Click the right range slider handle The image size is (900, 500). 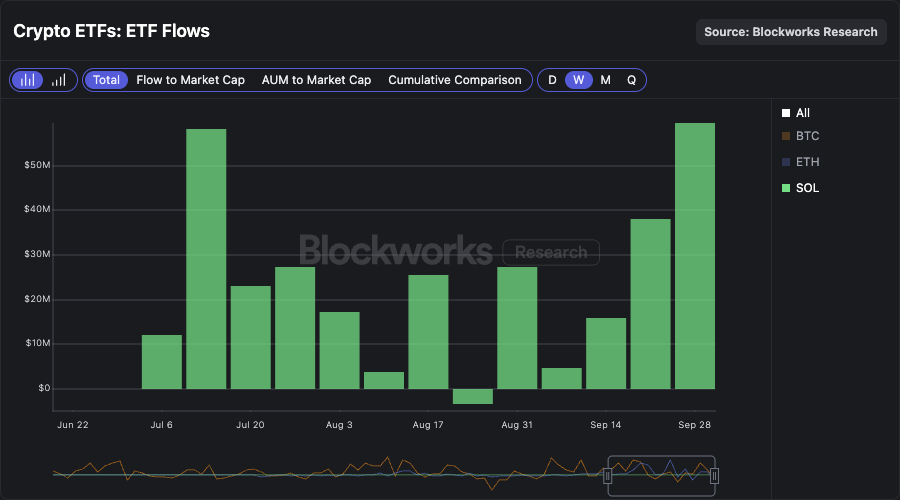point(714,477)
